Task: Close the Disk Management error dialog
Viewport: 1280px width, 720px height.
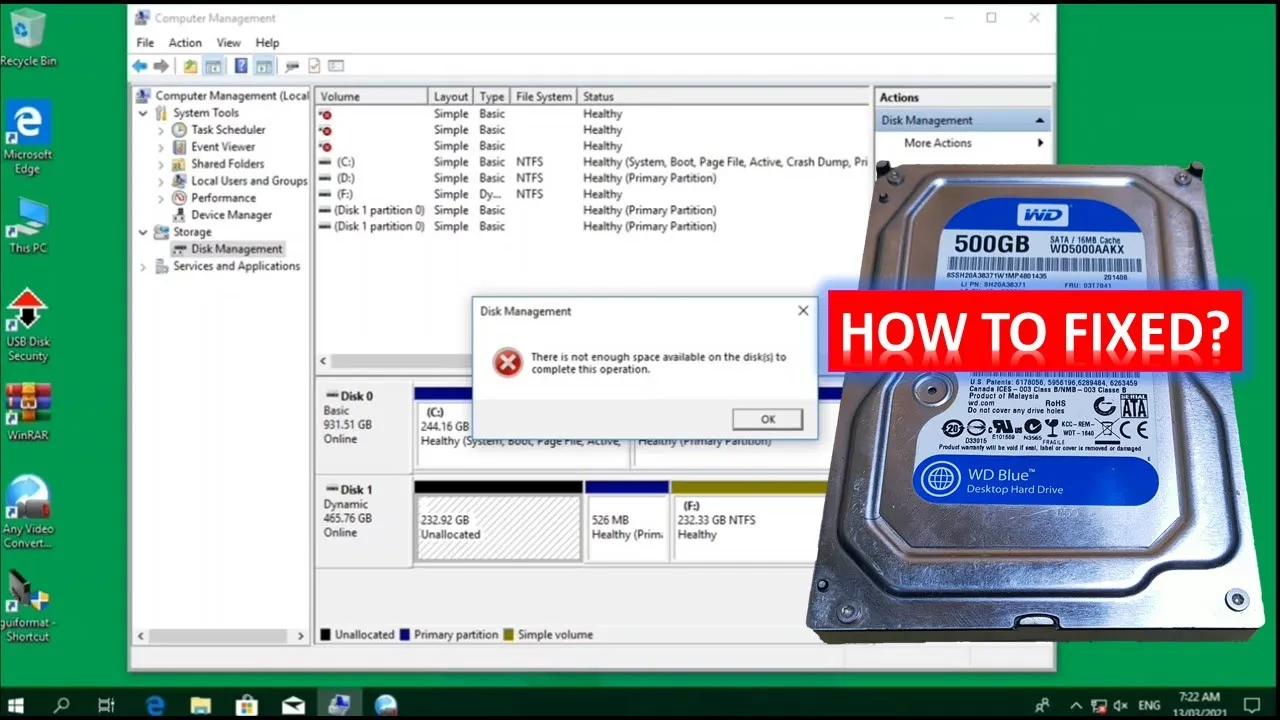Action: click(803, 311)
